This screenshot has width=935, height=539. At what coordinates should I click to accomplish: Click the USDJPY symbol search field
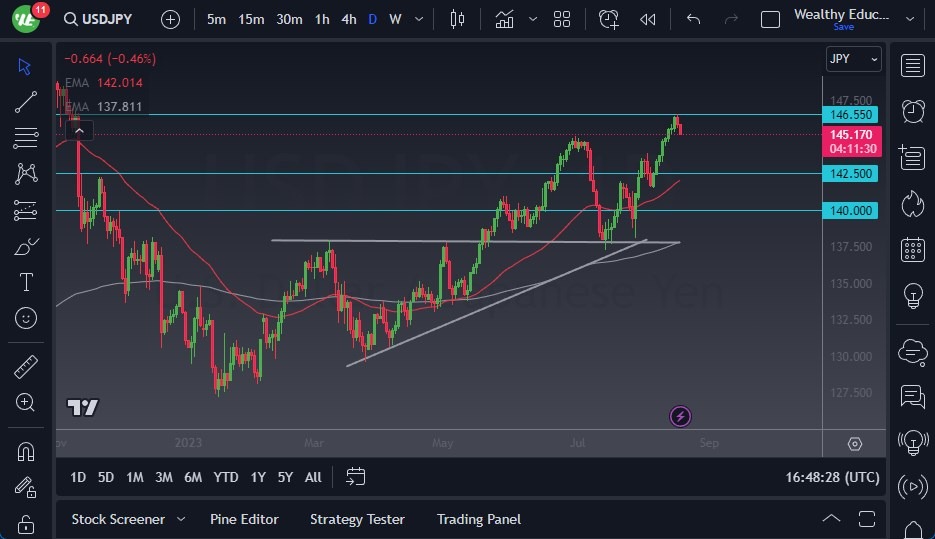103,19
